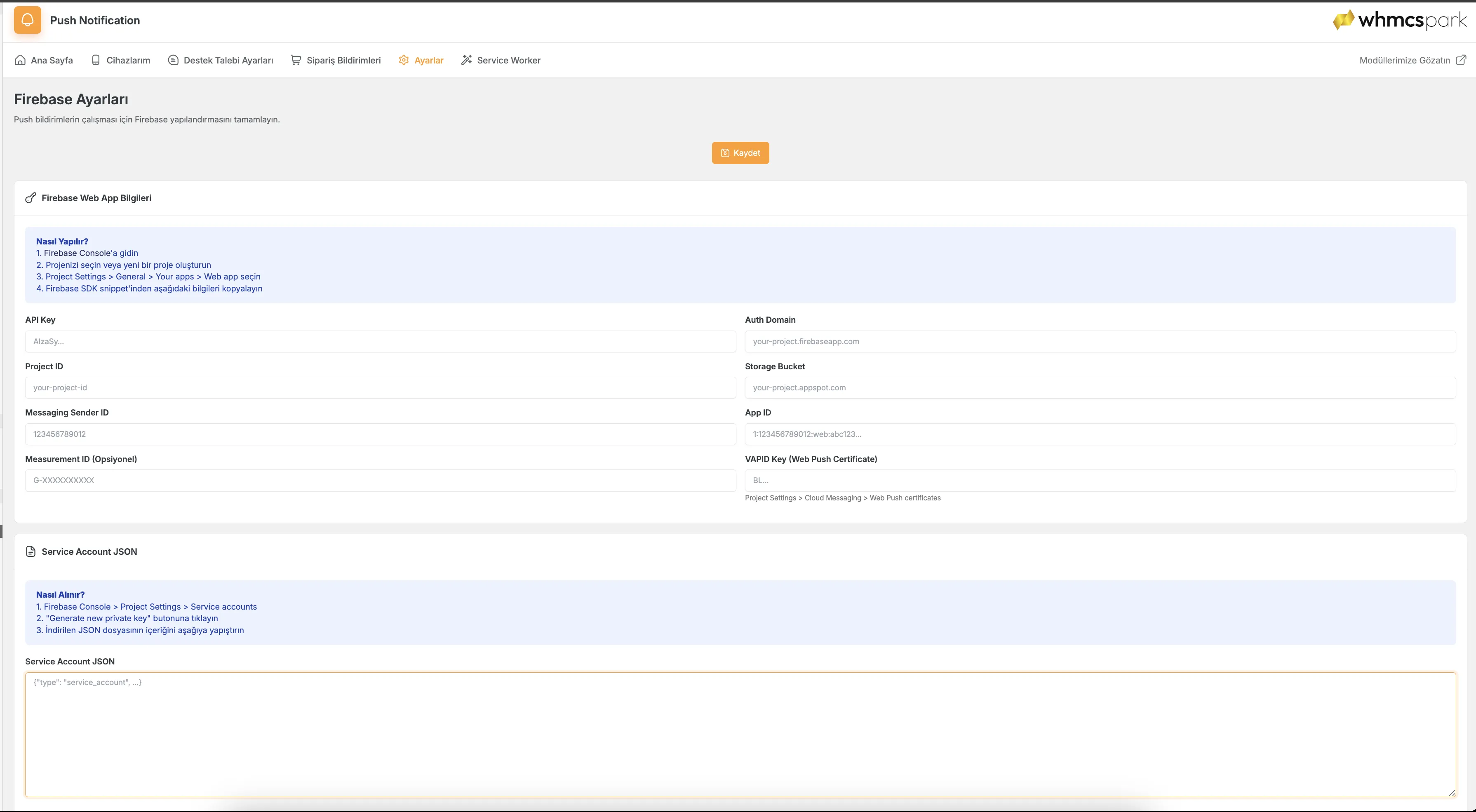
Task: Click the key icon beside Firebase Web App Bilgileri
Action: click(x=31, y=198)
